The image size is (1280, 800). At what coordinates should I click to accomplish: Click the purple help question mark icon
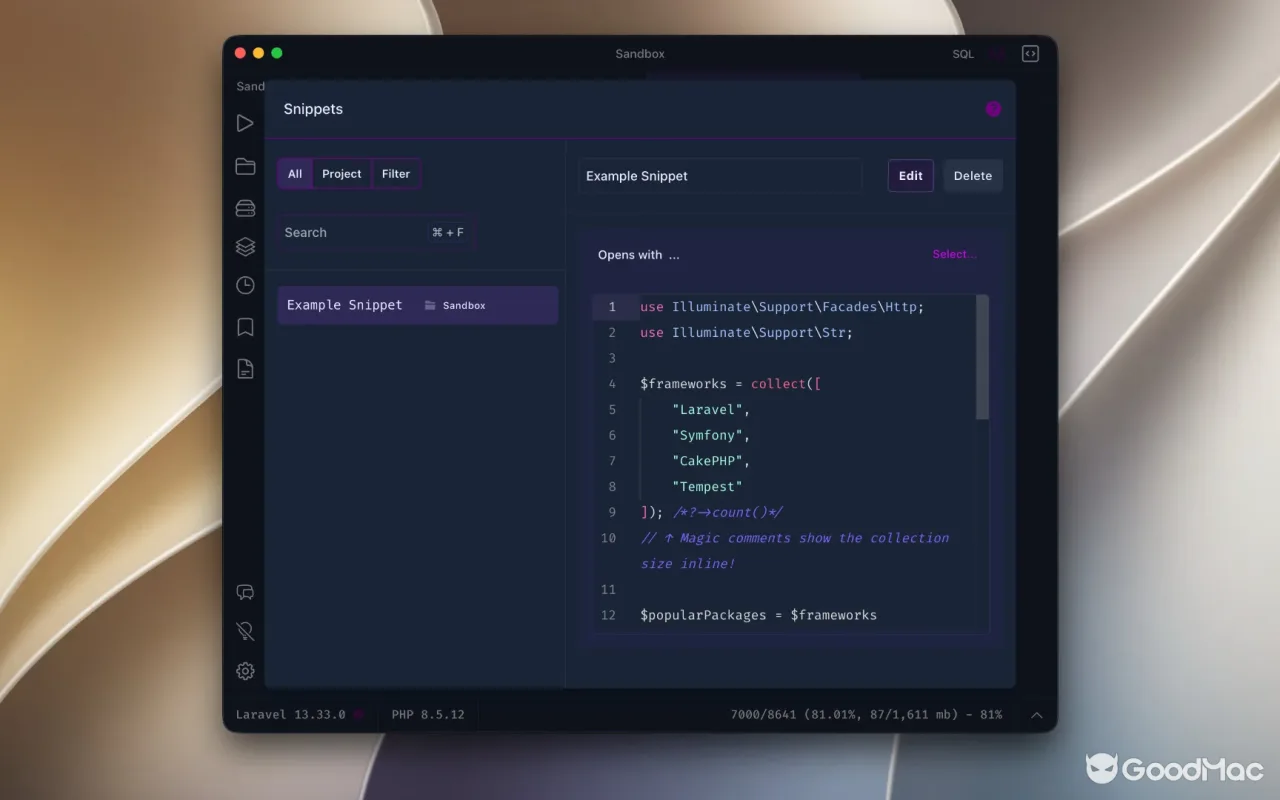(x=993, y=109)
